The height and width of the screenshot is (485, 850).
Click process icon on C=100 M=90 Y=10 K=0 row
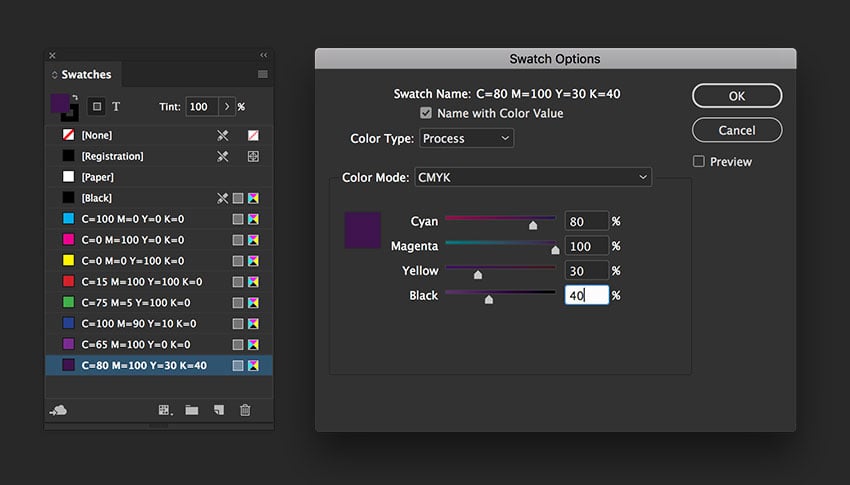(238, 324)
